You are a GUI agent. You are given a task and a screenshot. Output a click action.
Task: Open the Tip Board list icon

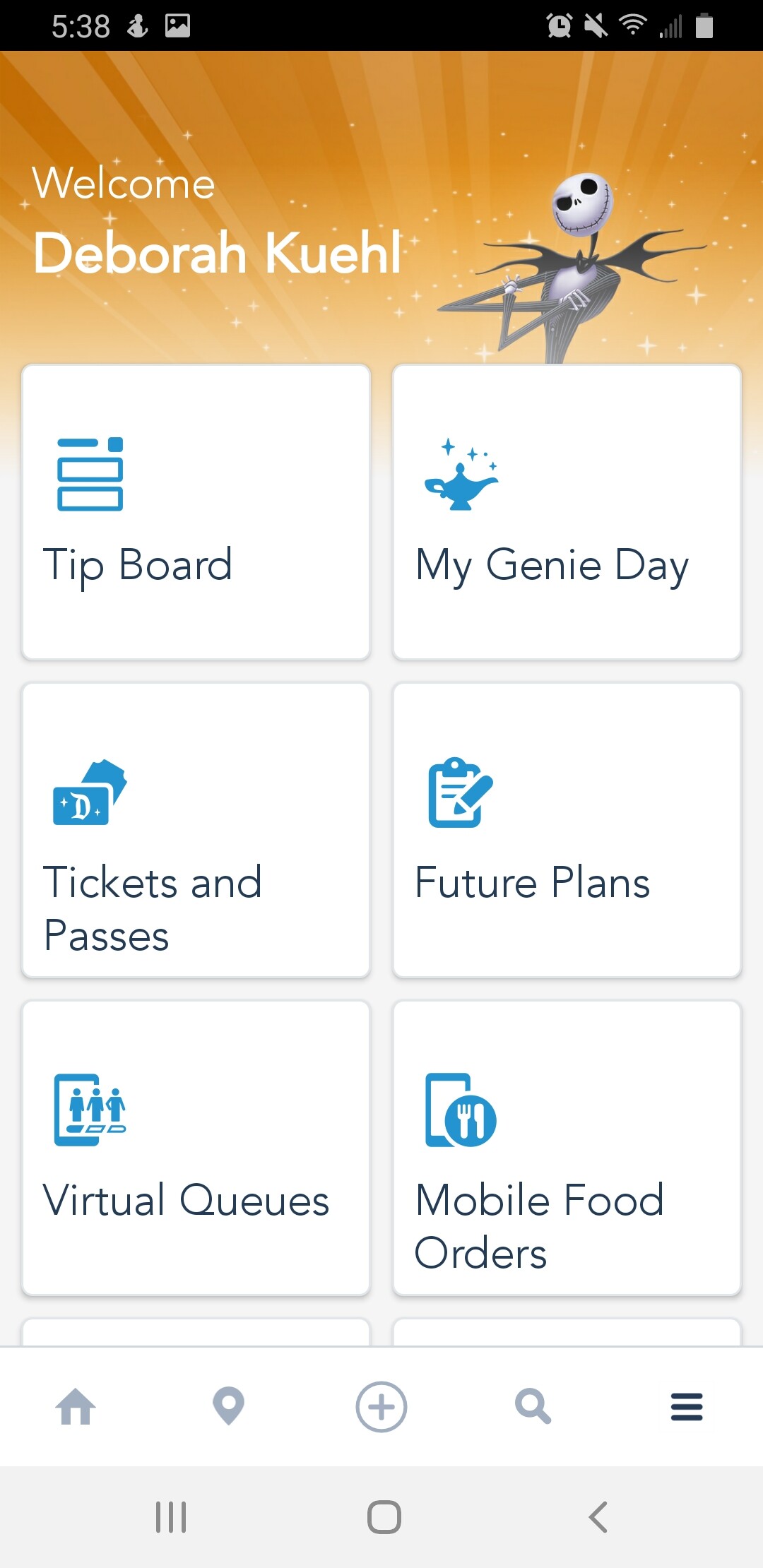pyautogui.click(x=90, y=474)
